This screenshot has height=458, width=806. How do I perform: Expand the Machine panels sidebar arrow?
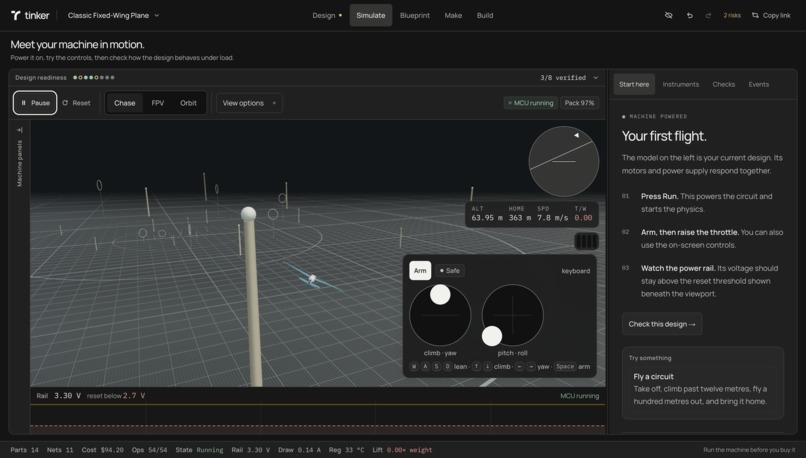pos(20,130)
